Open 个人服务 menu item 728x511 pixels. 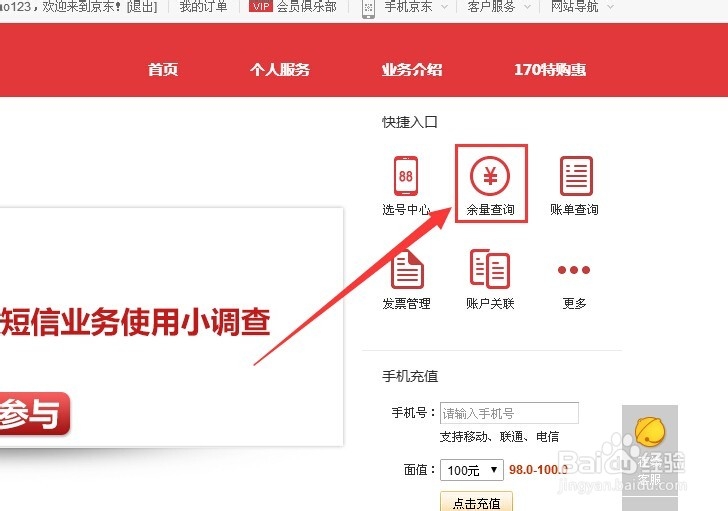coord(280,70)
